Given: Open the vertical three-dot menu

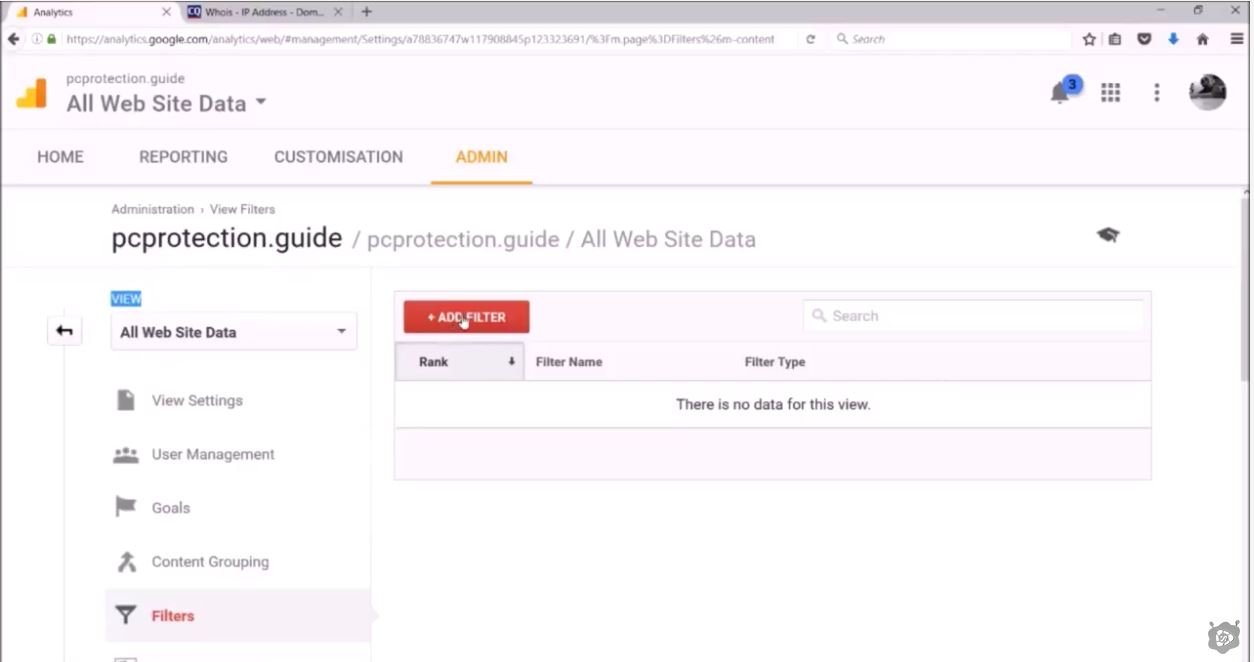Looking at the screenshot, I should tap(1157, 91).
